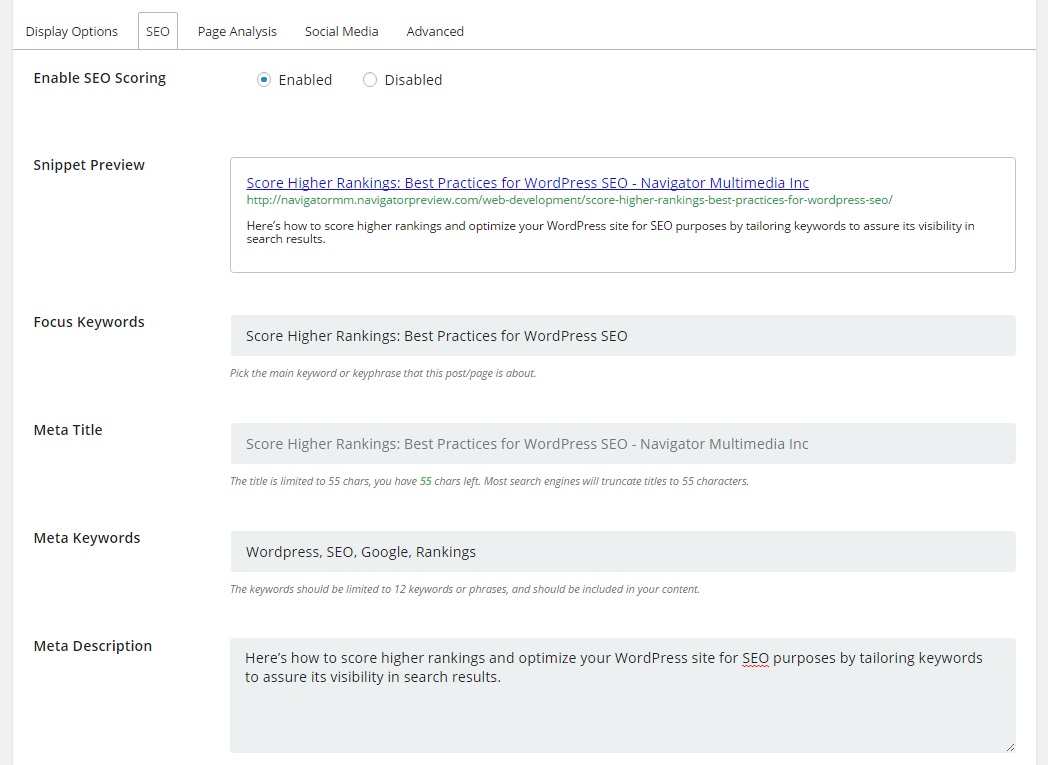Click into the Meta Title text field
Screen dimensions: 1048x765
point(622,444)
